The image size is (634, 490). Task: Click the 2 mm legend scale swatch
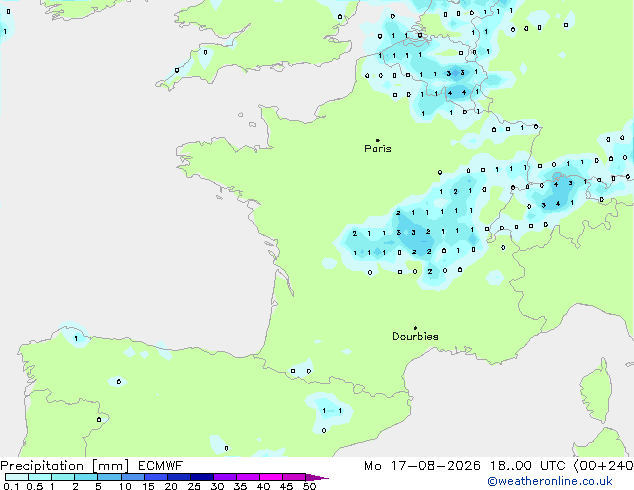[87, 477]
